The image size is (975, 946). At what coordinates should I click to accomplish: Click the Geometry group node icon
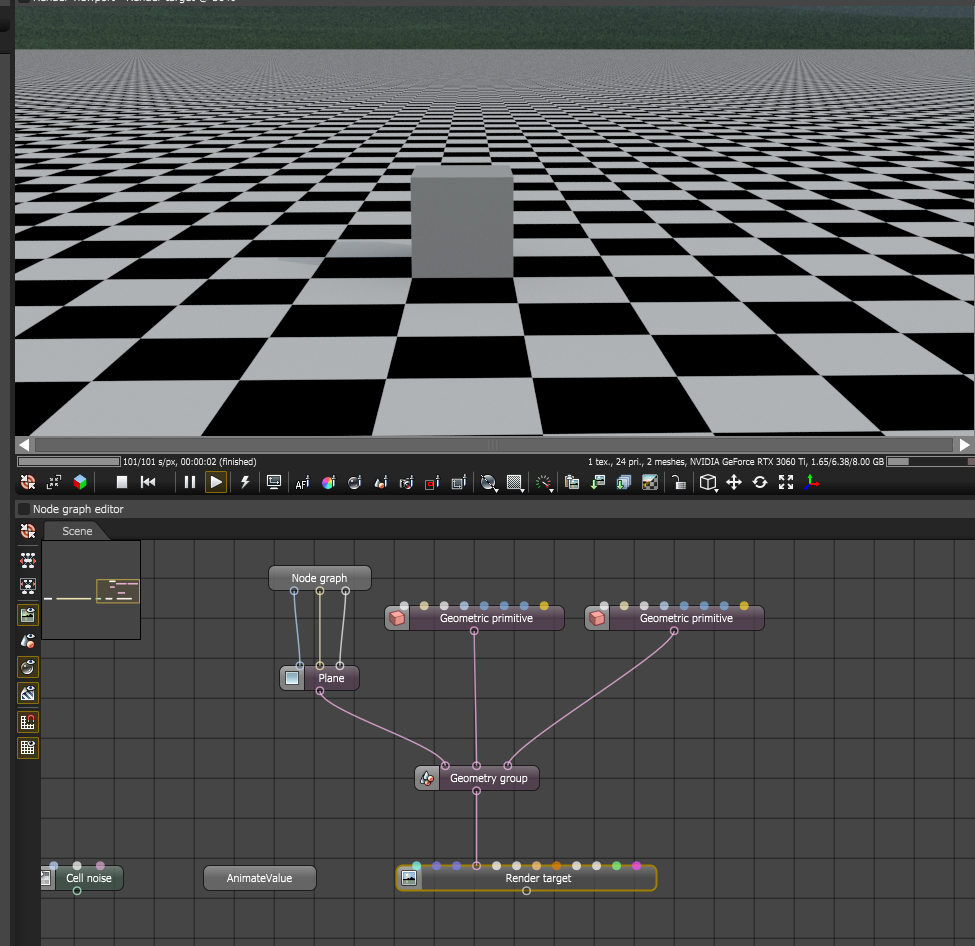[x=427, y=778]
